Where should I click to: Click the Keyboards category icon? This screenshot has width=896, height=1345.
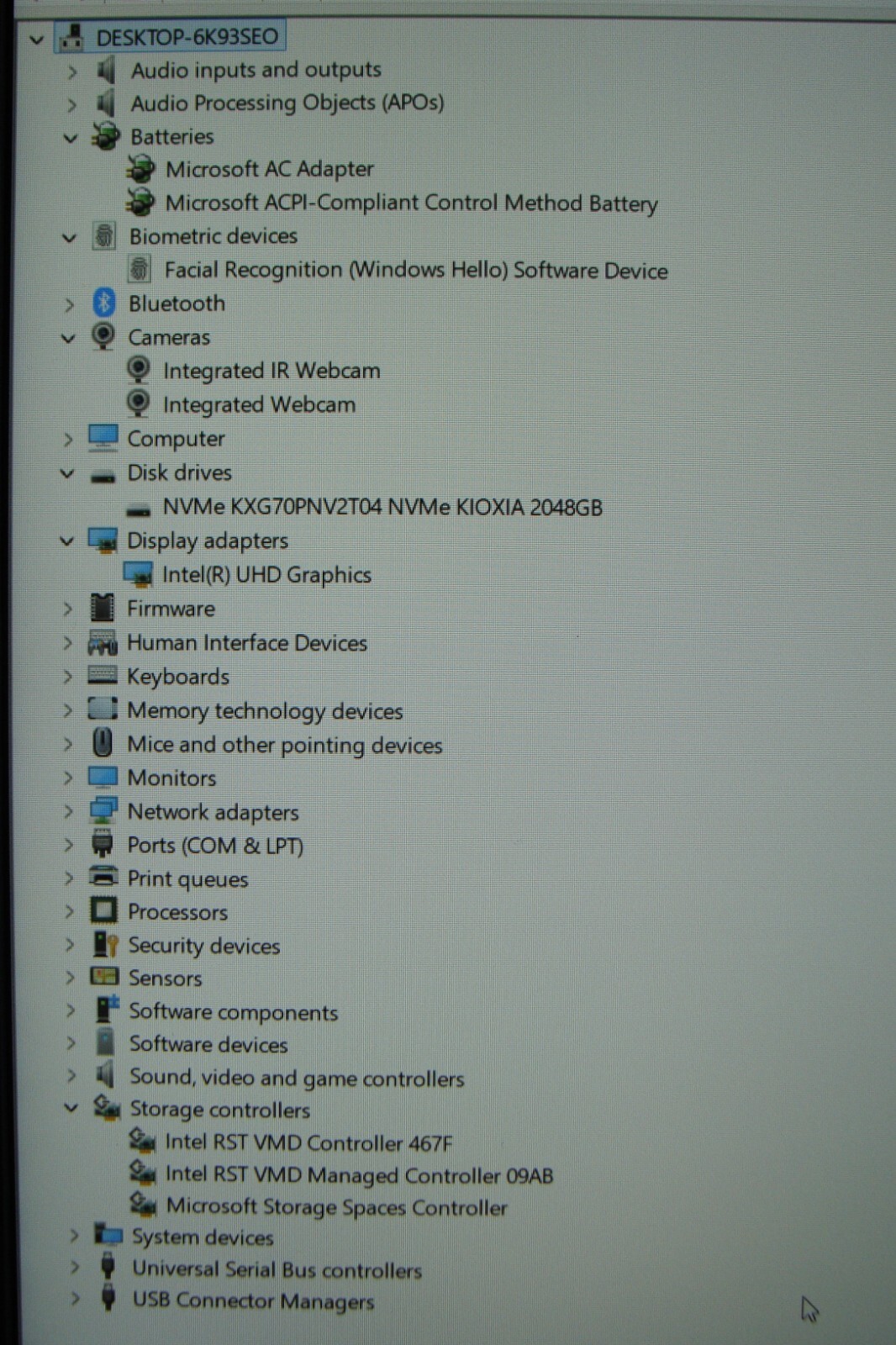103,675
